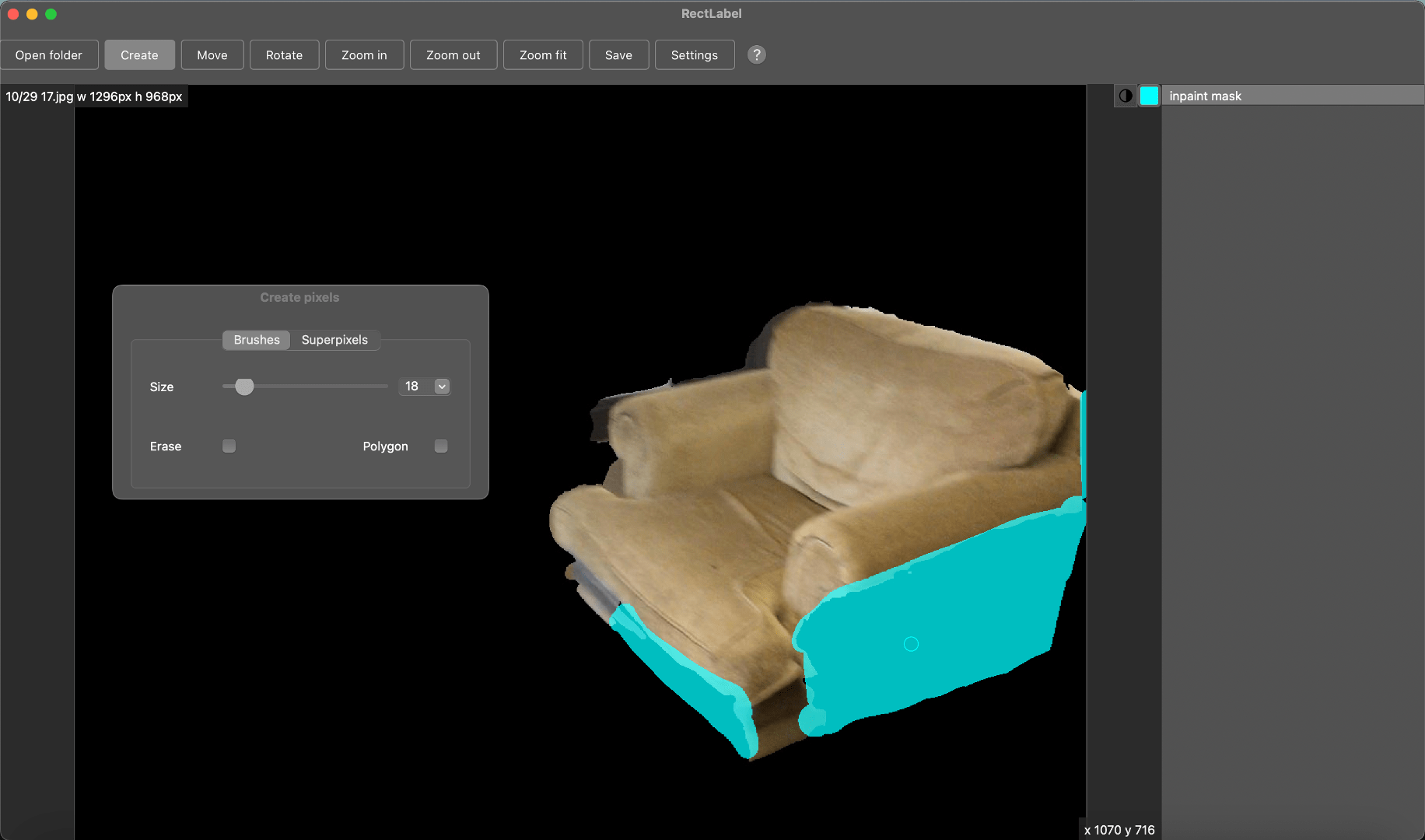Adjust the brush Size slider handle
The width and height of the screenshot is (1425, 840).
tap(244, 387)
